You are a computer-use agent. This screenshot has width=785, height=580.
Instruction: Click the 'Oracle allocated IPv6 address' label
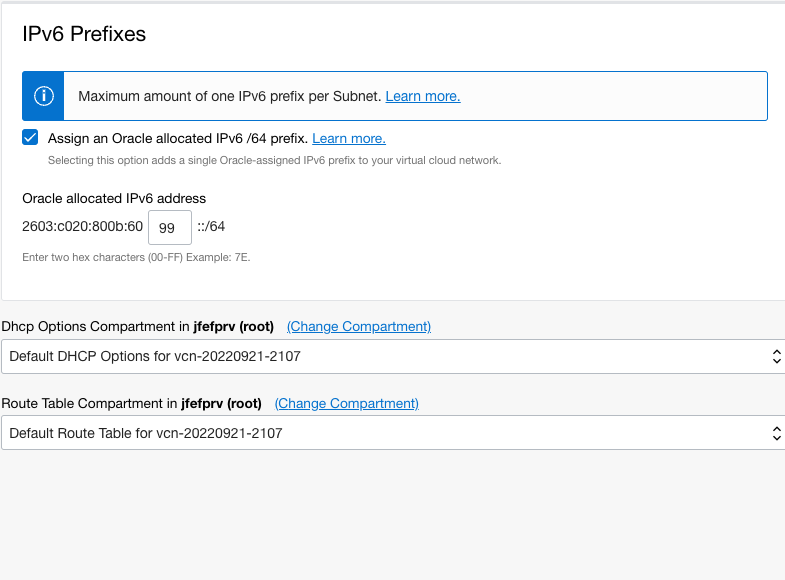tap(114, 198)
